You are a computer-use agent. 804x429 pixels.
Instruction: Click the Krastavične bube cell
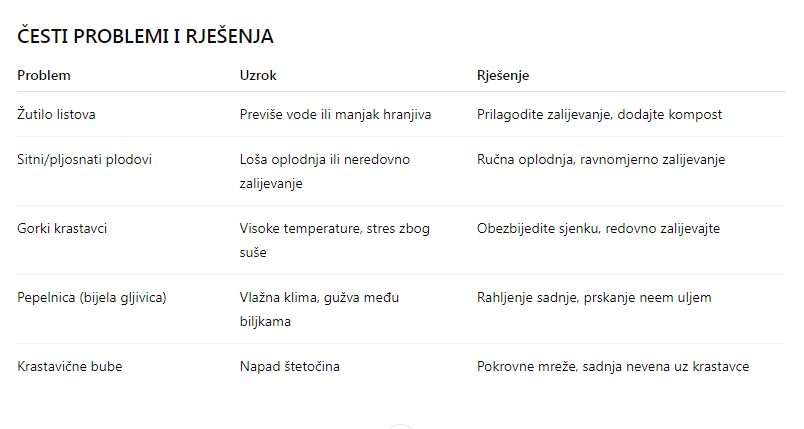[x=70, y=367]
